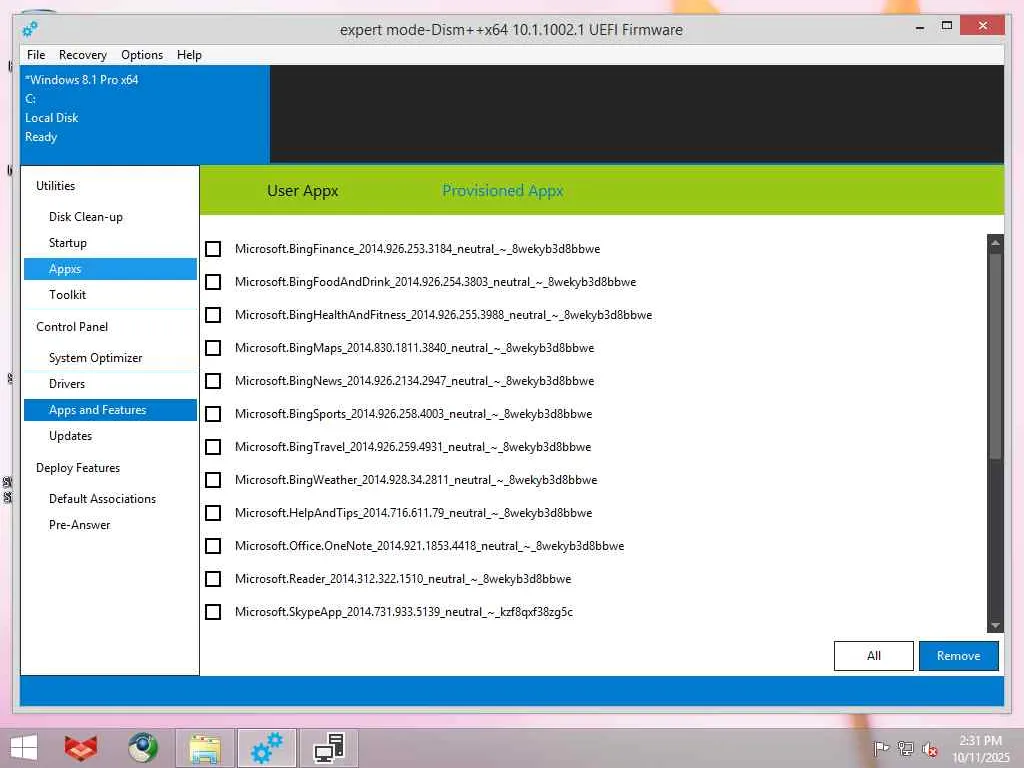Click the muted speaker tray icon
The height and width of the screenshot is (768, 1024).
[x=930, y=749]
